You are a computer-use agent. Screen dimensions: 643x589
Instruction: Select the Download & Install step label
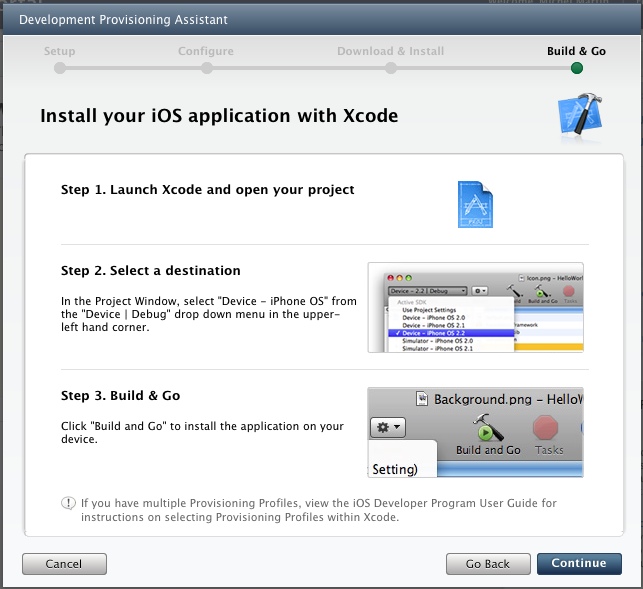(390, 51)
